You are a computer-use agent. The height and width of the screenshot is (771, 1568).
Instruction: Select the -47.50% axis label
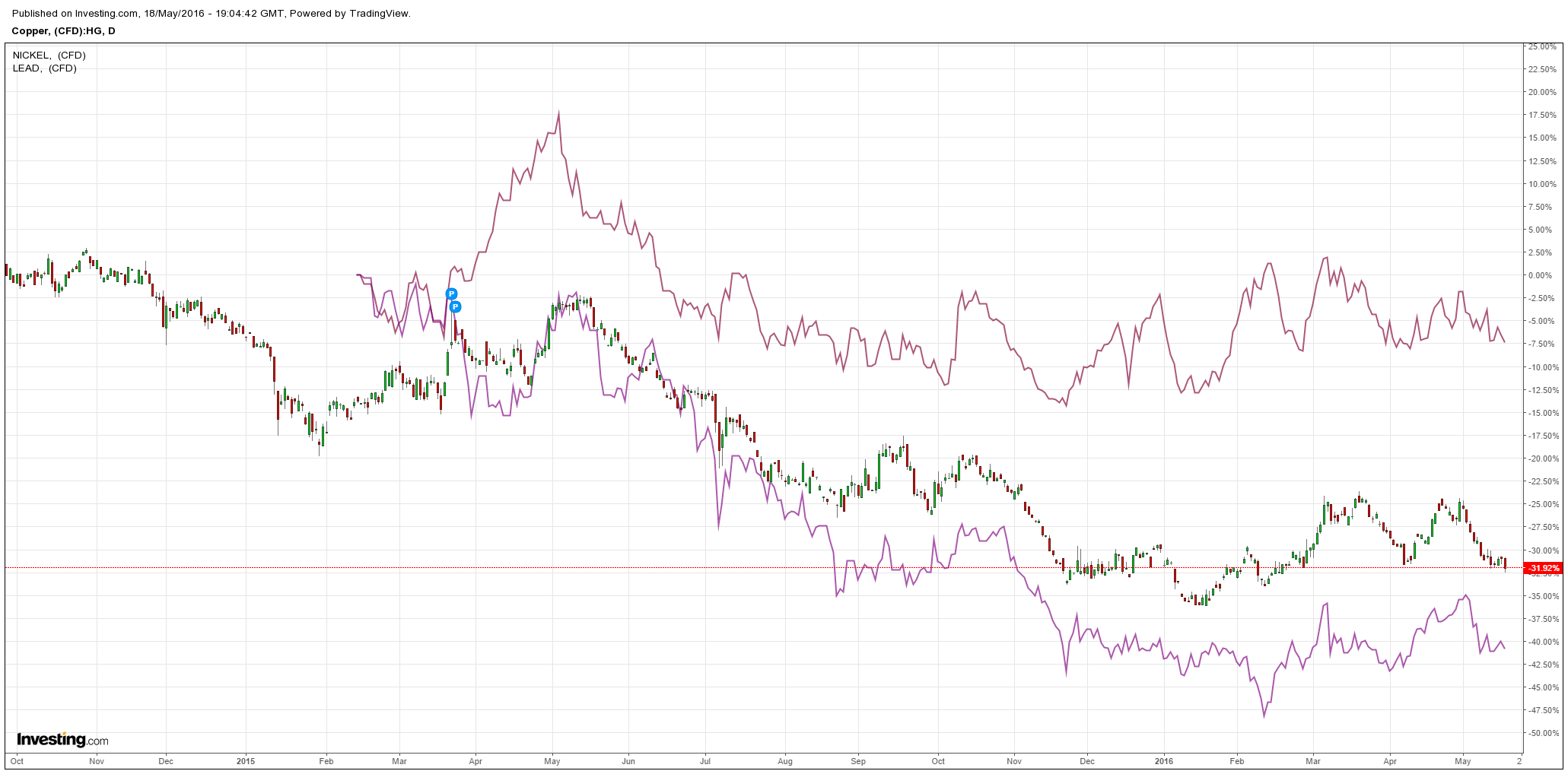point(1542,711)
